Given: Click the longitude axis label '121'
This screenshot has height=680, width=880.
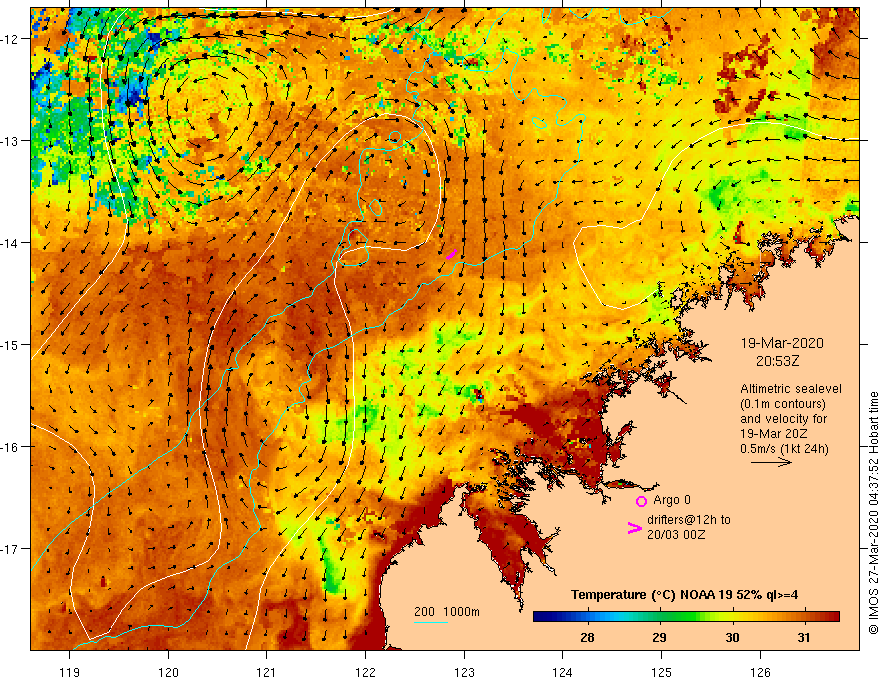Looking at the screenshot, I should pos(266,672).
